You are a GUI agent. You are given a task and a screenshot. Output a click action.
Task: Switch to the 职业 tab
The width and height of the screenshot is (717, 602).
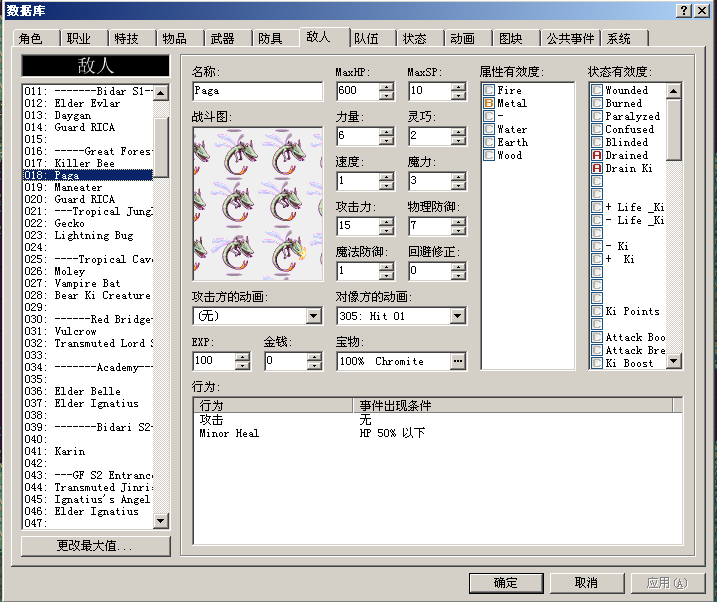85,38
